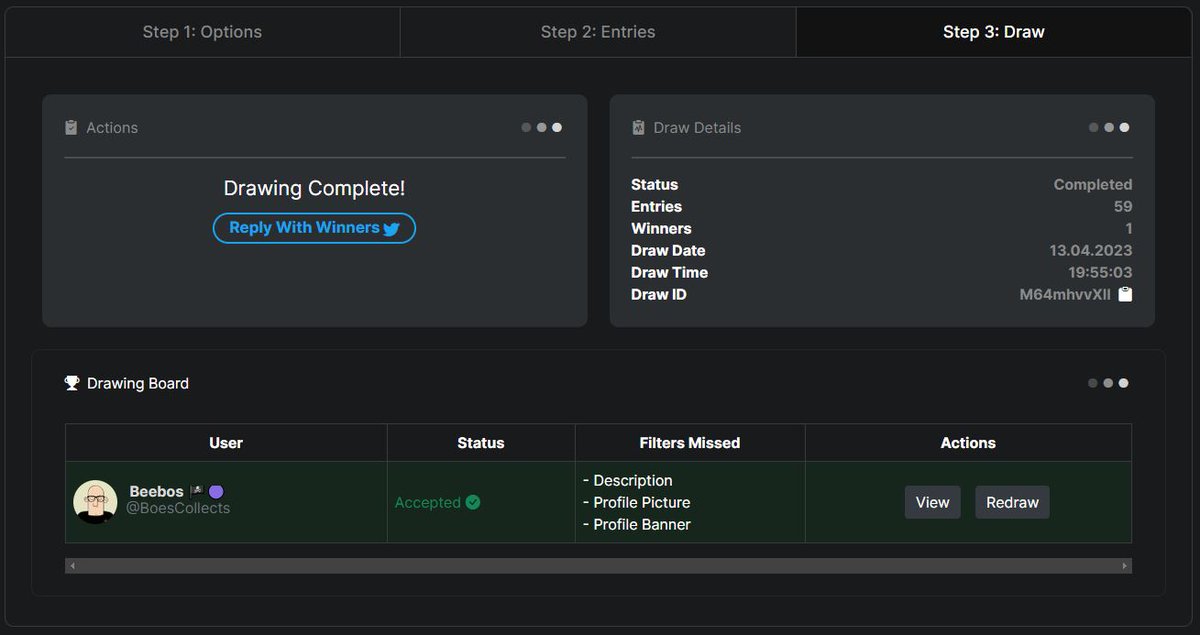The image size is (1200, 635).
Task: Open the Drawing Board three-dot menu
Action: [1108, 383]
